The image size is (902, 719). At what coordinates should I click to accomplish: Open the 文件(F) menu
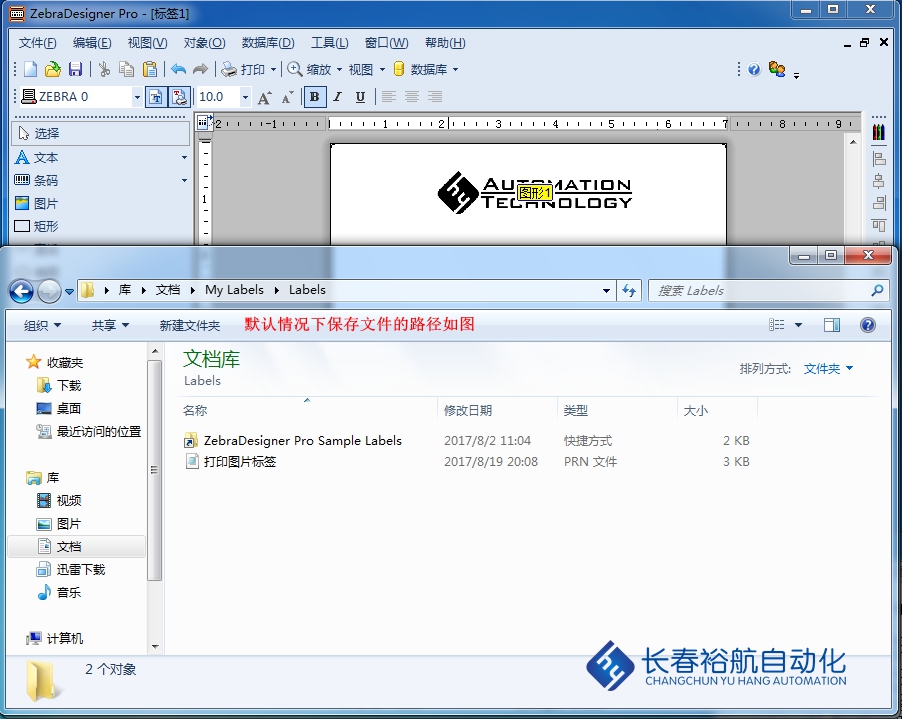tap(37, 43)
